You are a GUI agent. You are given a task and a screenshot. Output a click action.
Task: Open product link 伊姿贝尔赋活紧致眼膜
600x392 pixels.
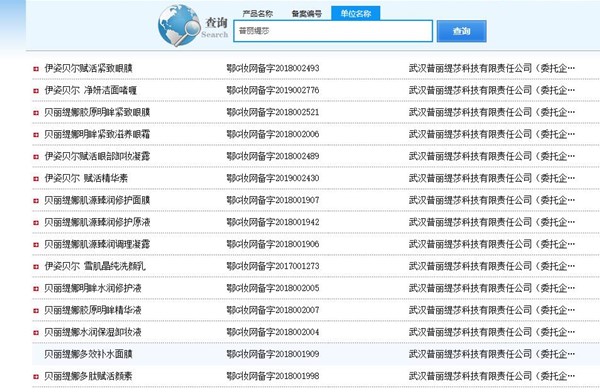click(x=88, y=69)
